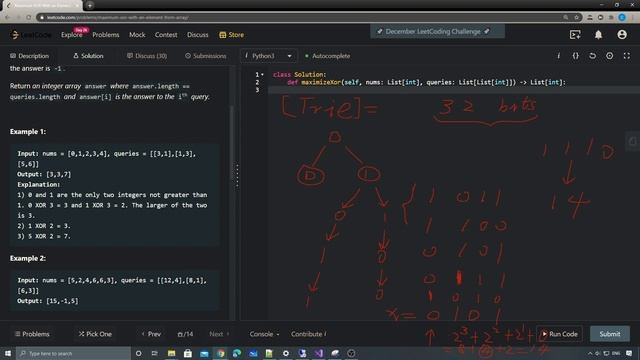
Task: Expand the Console panel
Action: [x=264, y=334]
